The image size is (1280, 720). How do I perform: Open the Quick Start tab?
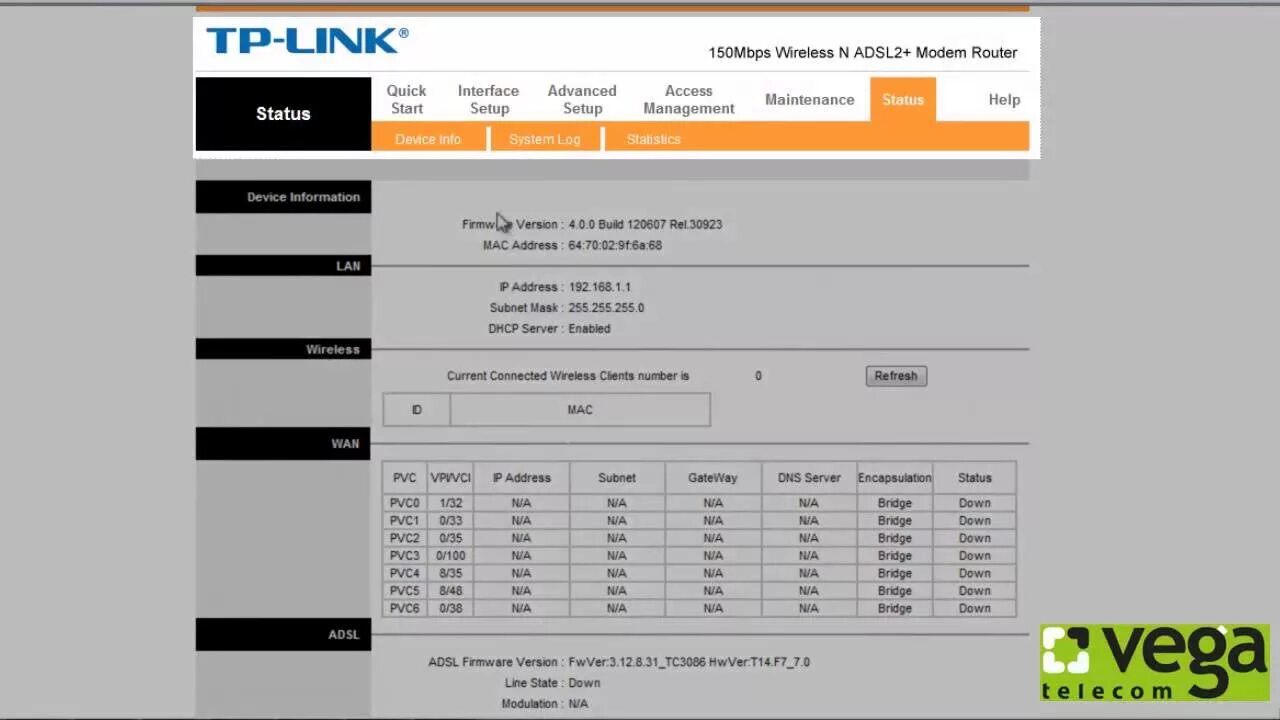coord(406,99)
